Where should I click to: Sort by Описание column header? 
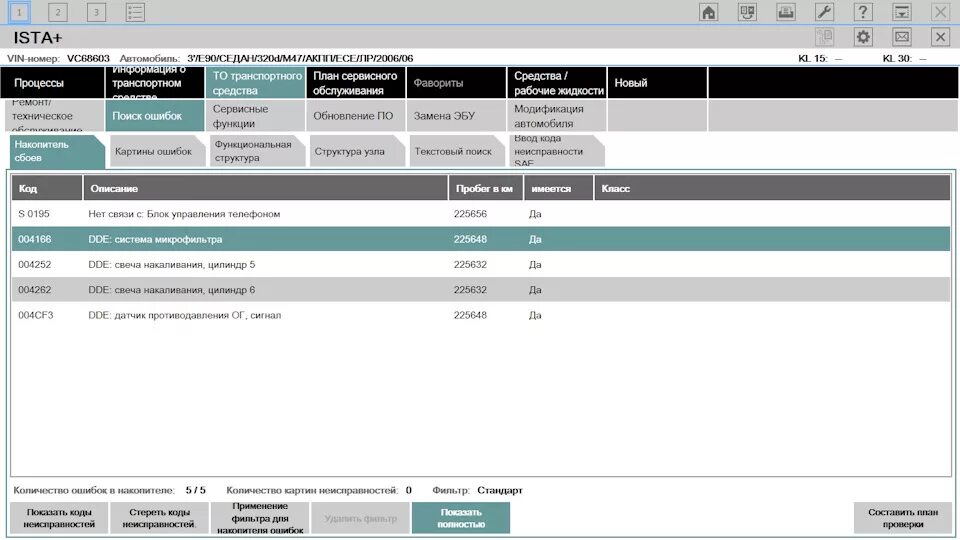(x=265, y=188)
